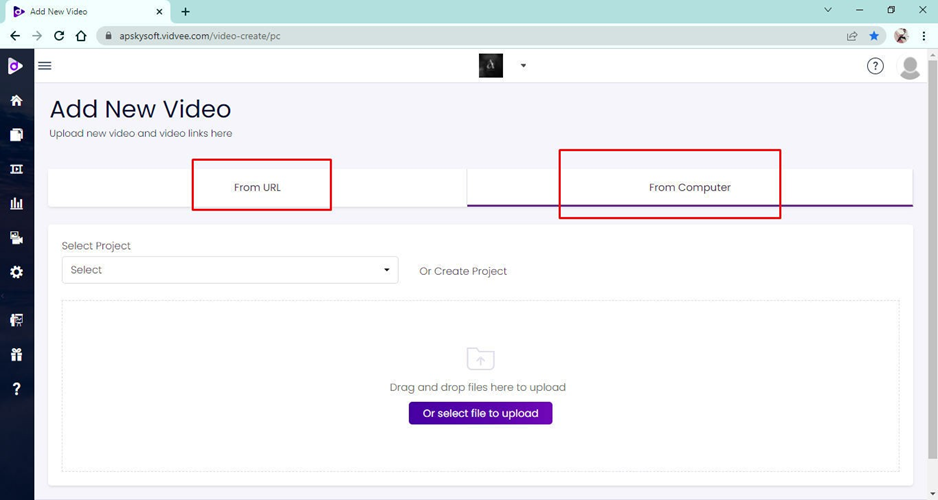Click the question mark icon in sidebar
Screen dimensions: 938x500
[16, 389]
